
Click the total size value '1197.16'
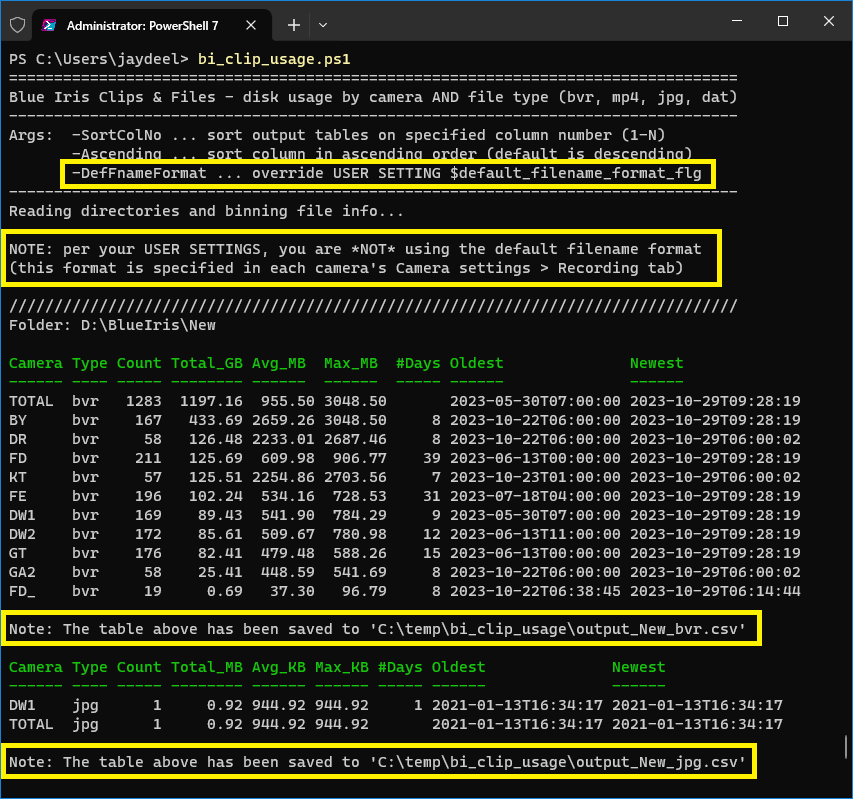pyautogui.click(x=211, y=401)
